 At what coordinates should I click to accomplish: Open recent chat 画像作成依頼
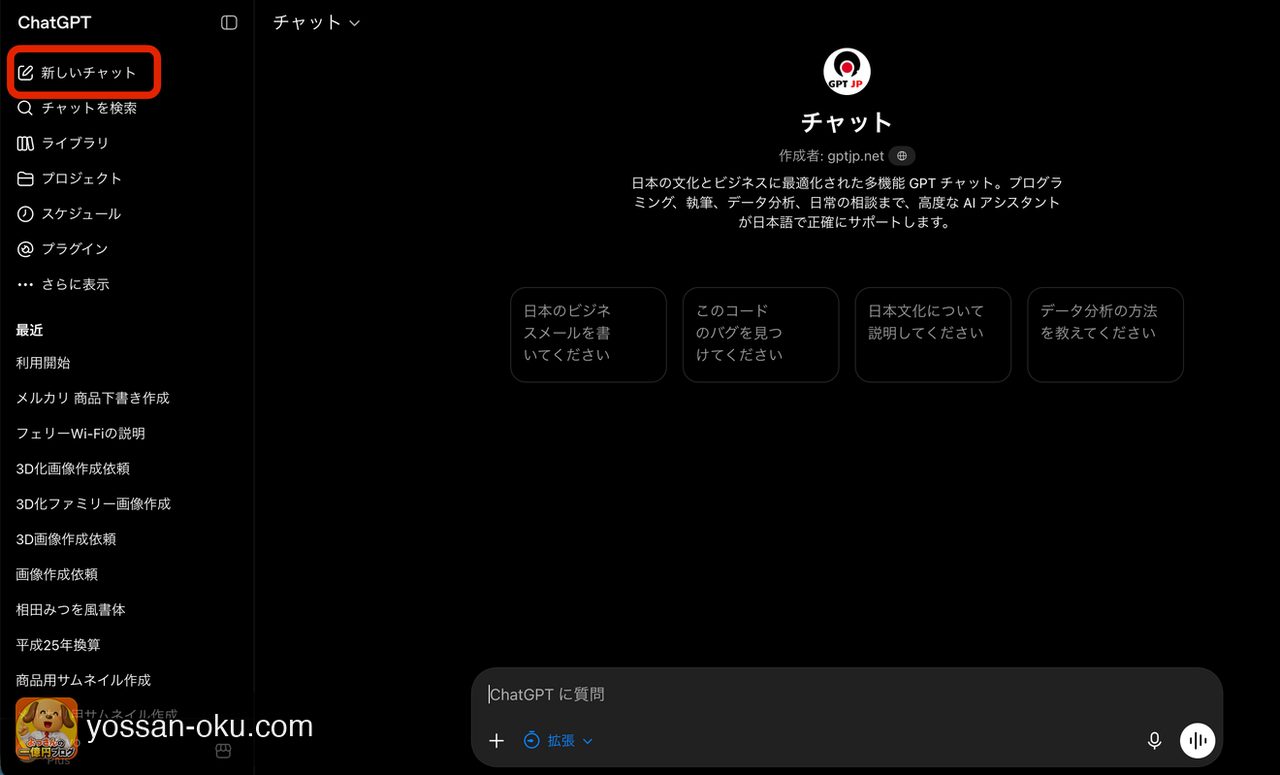[x=57, y=574]
